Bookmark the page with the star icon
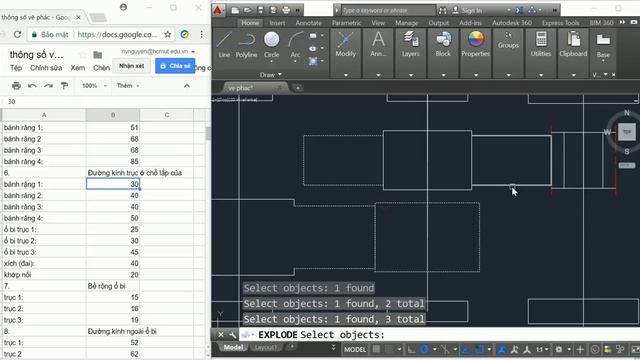 pyautogui.click(x=167, y=35)
